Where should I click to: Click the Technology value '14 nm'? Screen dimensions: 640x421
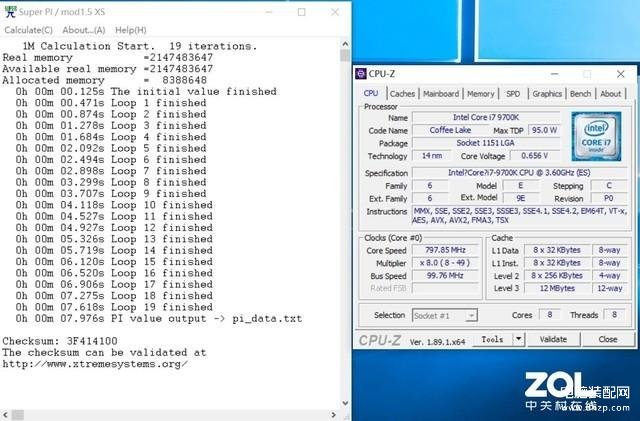tap(432, 156)
